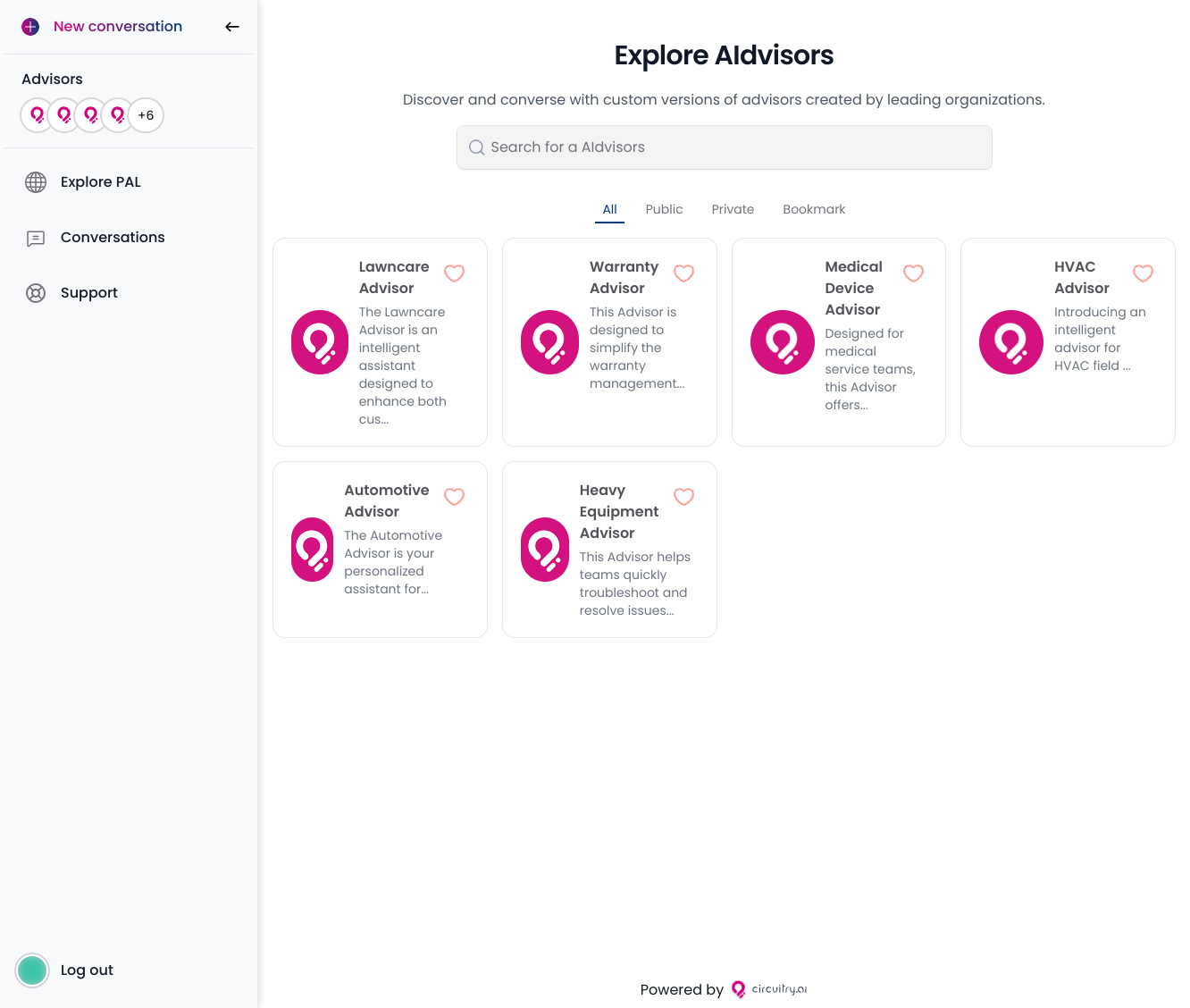The width and height of the screenshot is (1190, 1008).
Task: Bookmark the Warranty Advisor with heart
Action: (684, 273)
